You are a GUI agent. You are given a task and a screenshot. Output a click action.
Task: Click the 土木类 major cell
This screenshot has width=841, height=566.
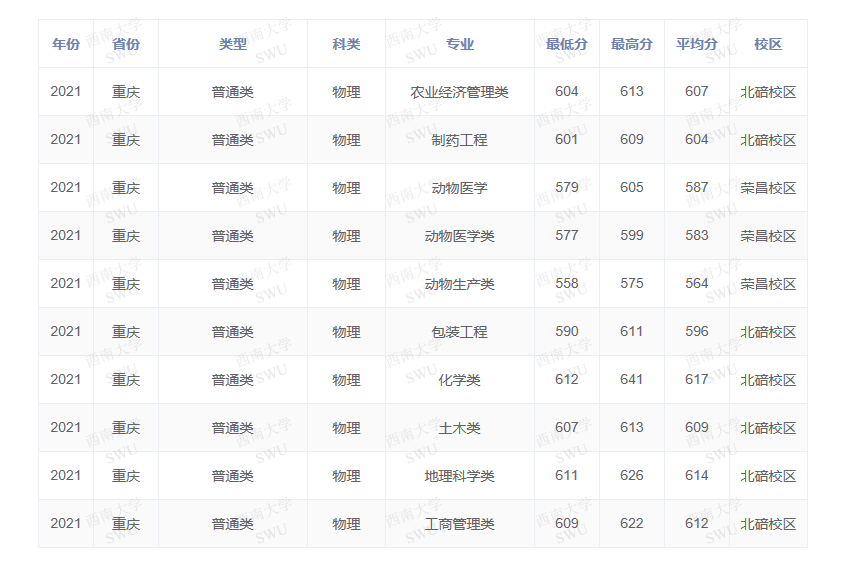(x=460, y=428)
